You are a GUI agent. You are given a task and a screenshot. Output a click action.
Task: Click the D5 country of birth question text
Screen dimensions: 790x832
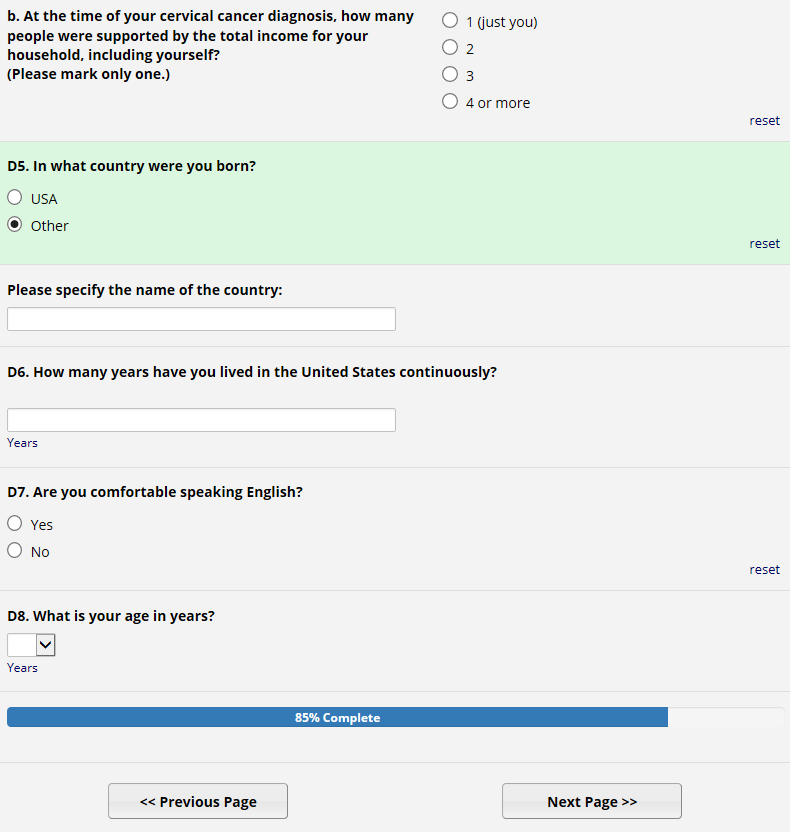pyautogui.click(x=131, y=166)
